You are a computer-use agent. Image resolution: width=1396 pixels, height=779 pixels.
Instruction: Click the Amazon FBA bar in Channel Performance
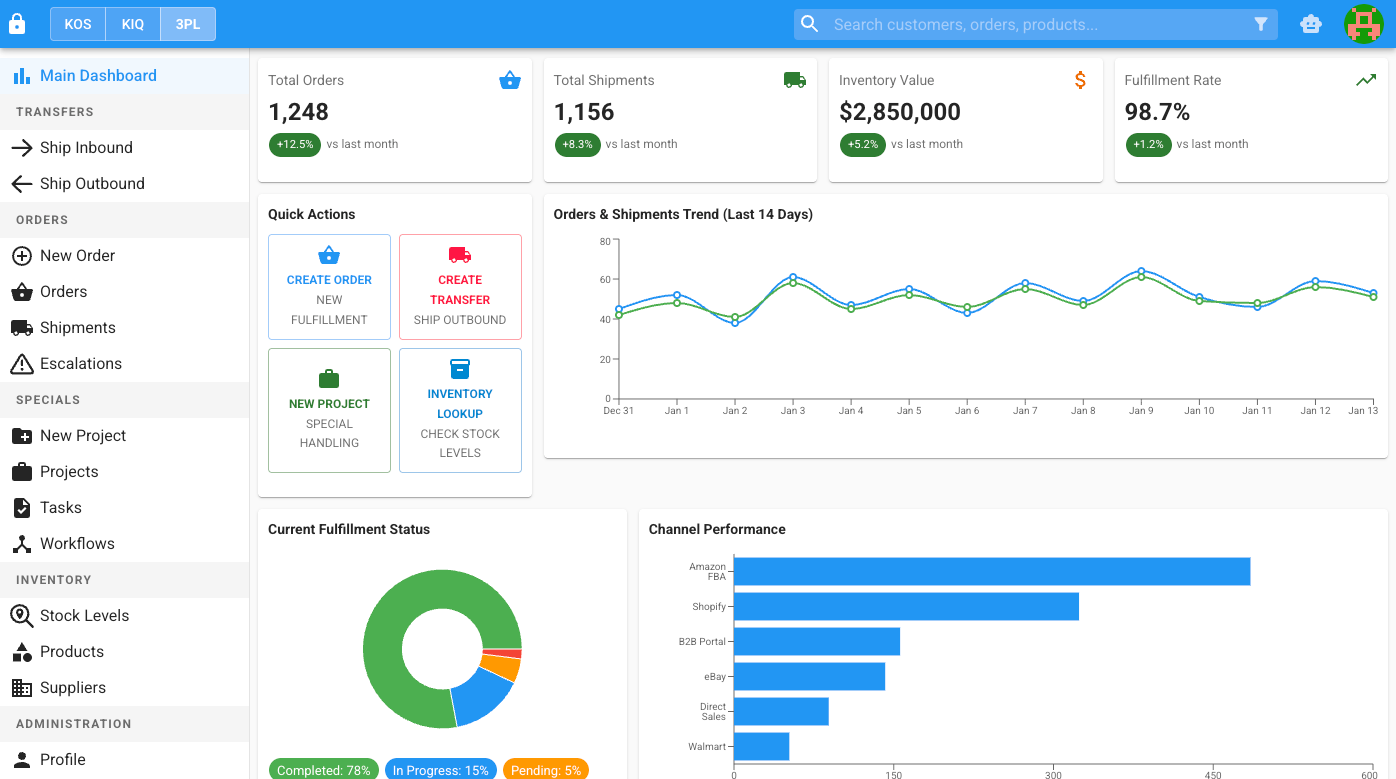992,572
